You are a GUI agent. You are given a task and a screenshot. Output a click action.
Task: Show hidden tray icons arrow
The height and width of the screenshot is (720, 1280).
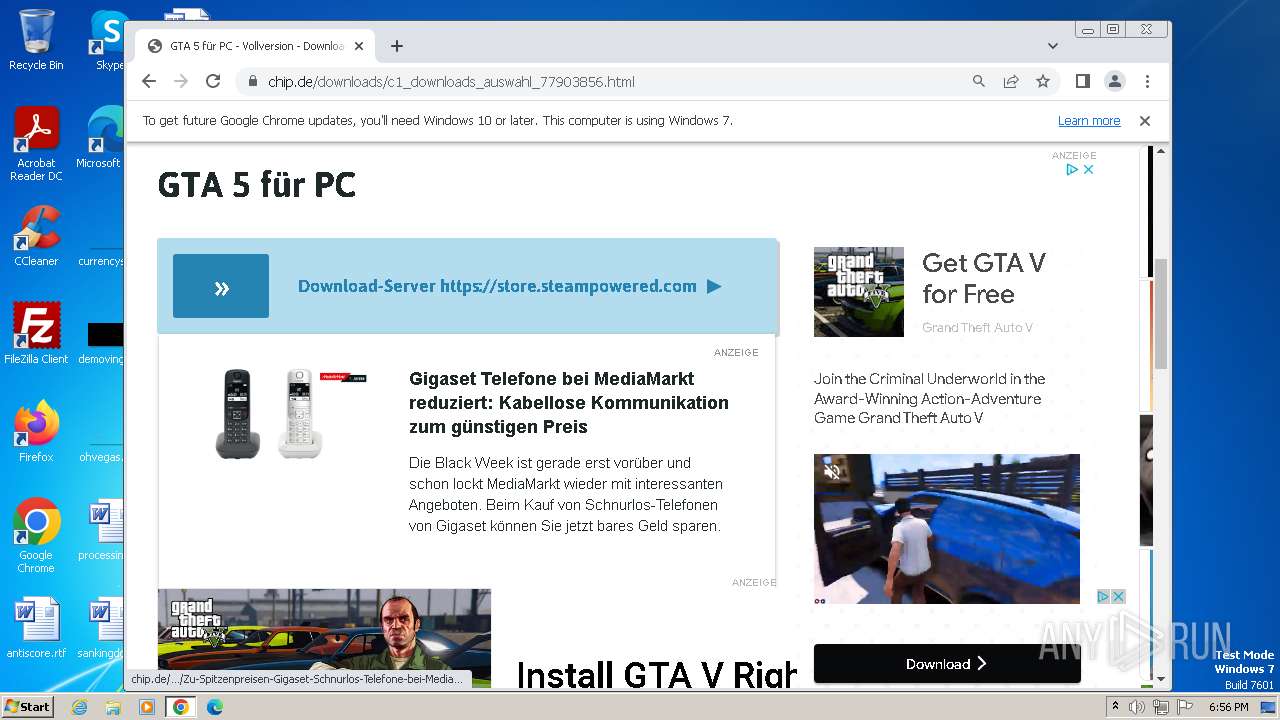[x=1116, y=707]
